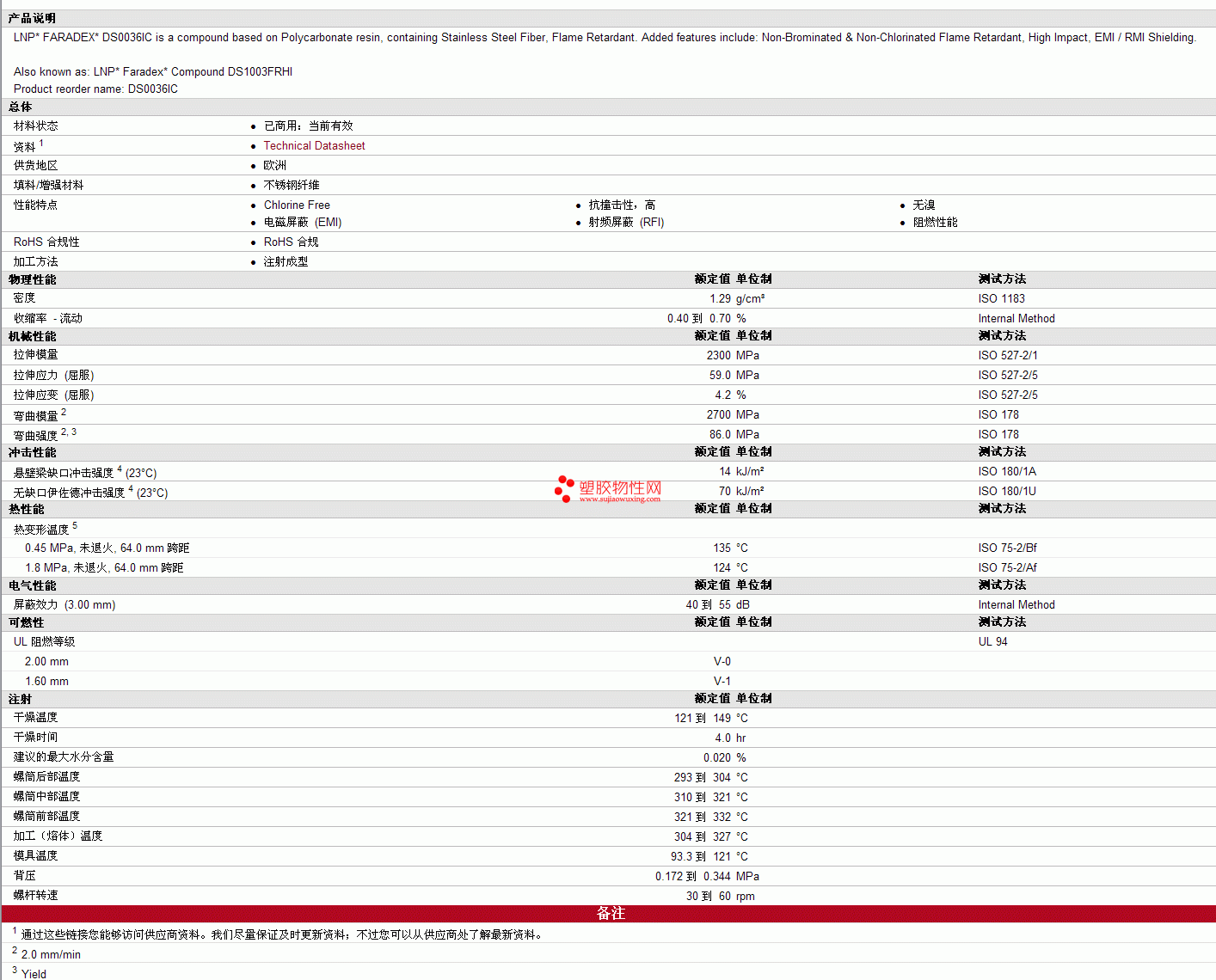Click the 'ISO 75-2/Bf' test method
This screenshot has width=1216, height=980.
1008,548
